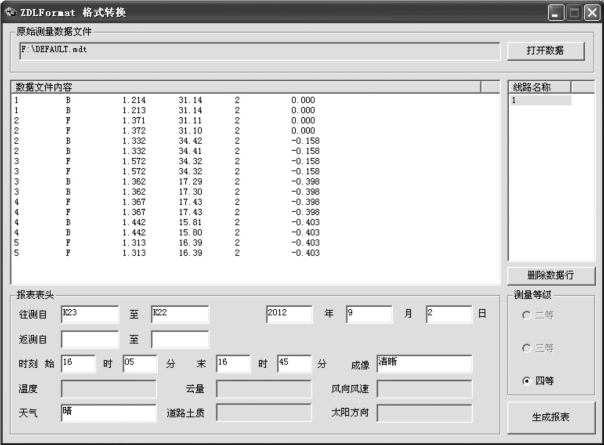The height and width of the screenshot is (445, 604).
Task: Click the 云量 input field
Action: point(264,389)
